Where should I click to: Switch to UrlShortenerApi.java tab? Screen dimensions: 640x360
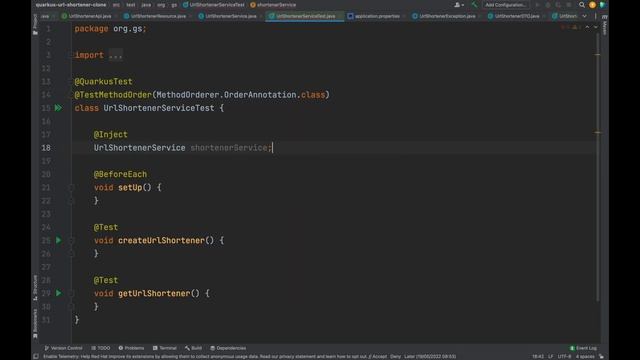87,16
